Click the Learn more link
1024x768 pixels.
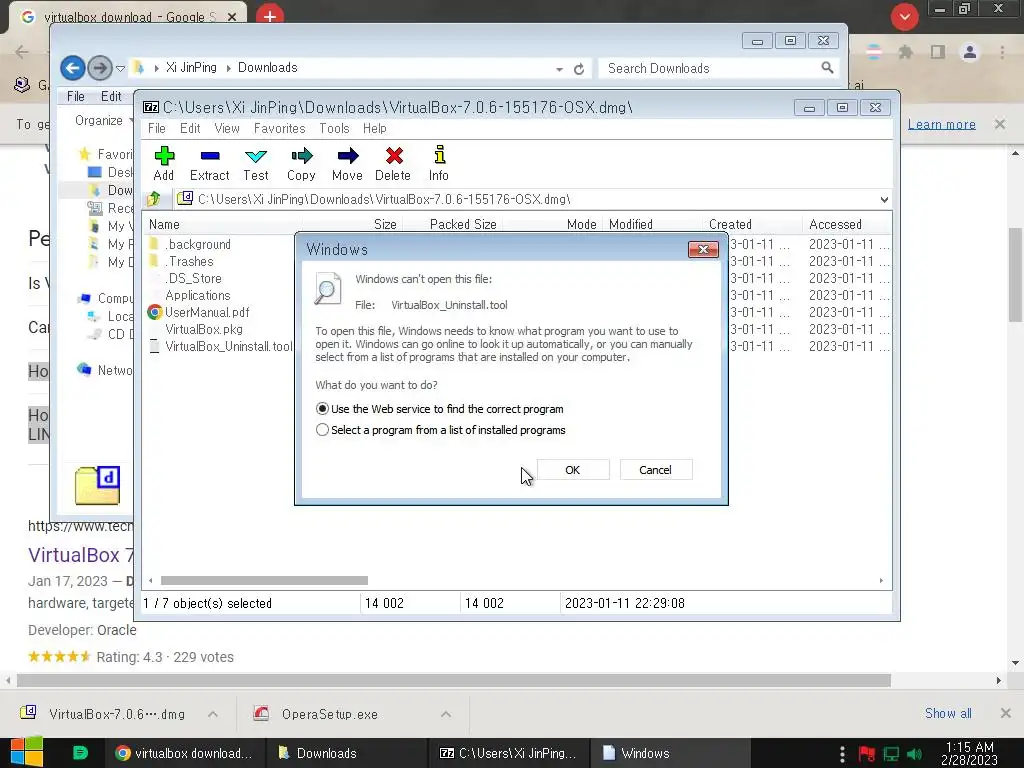pyautogui.click(x=942, y=124)
